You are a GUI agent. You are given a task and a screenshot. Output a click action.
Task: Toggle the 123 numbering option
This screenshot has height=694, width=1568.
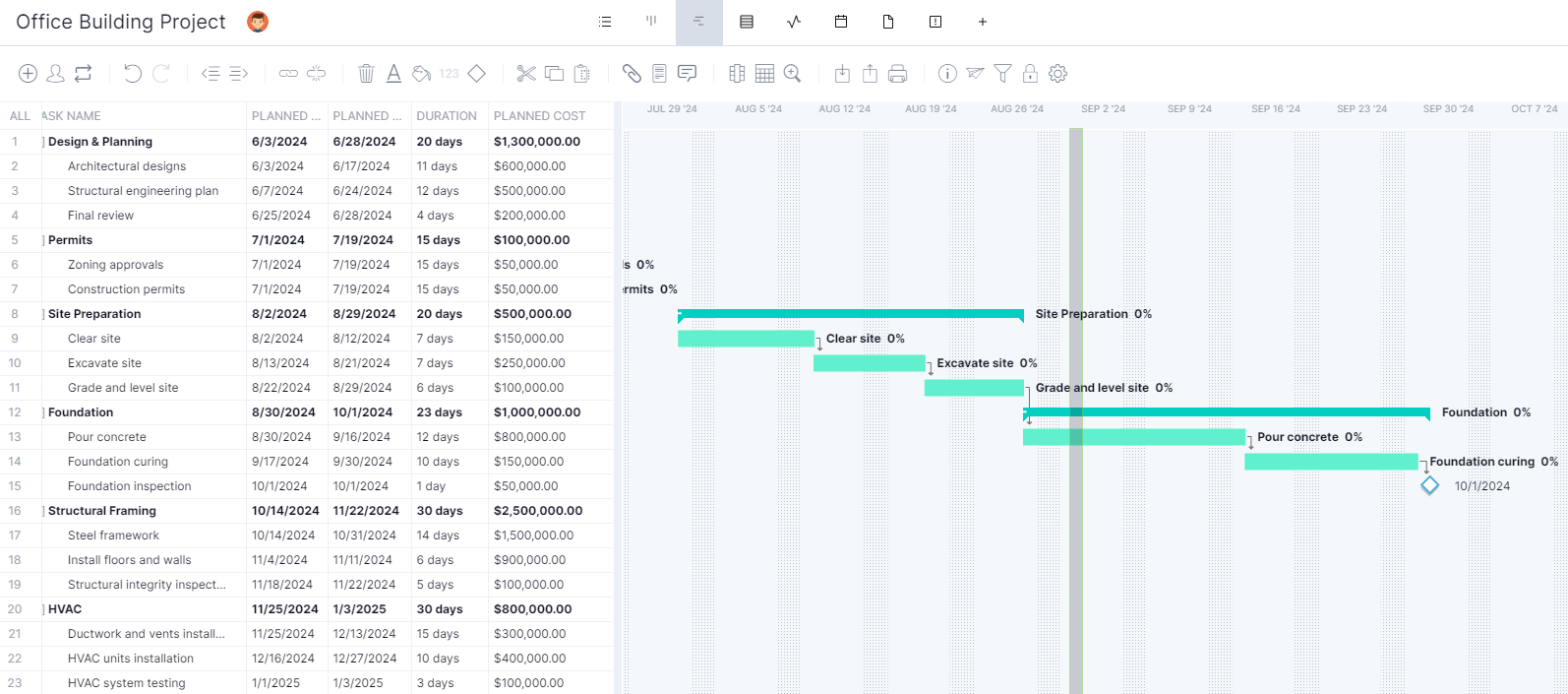450,73
